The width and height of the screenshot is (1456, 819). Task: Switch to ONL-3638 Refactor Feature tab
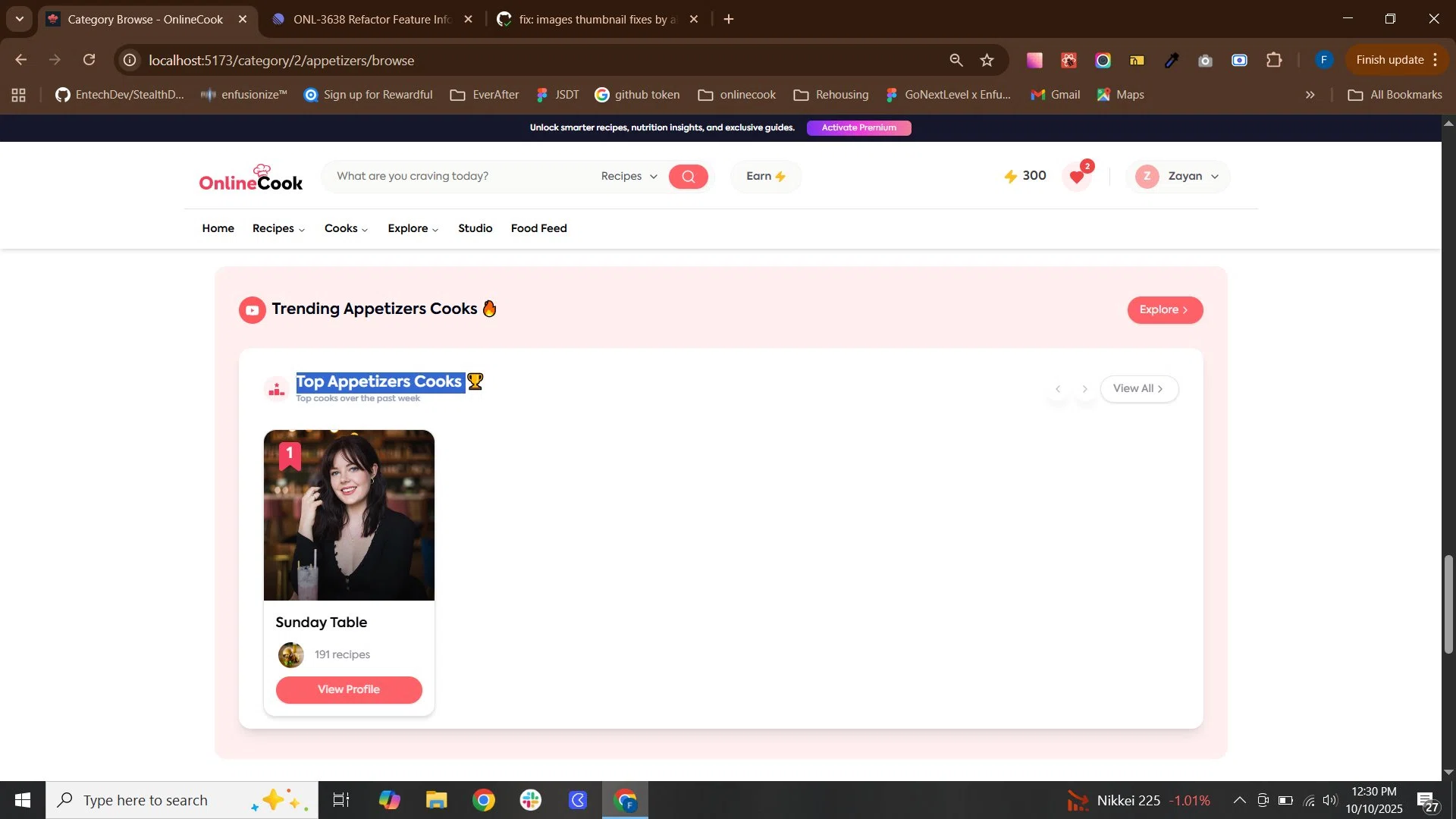[x=372, y=19]
